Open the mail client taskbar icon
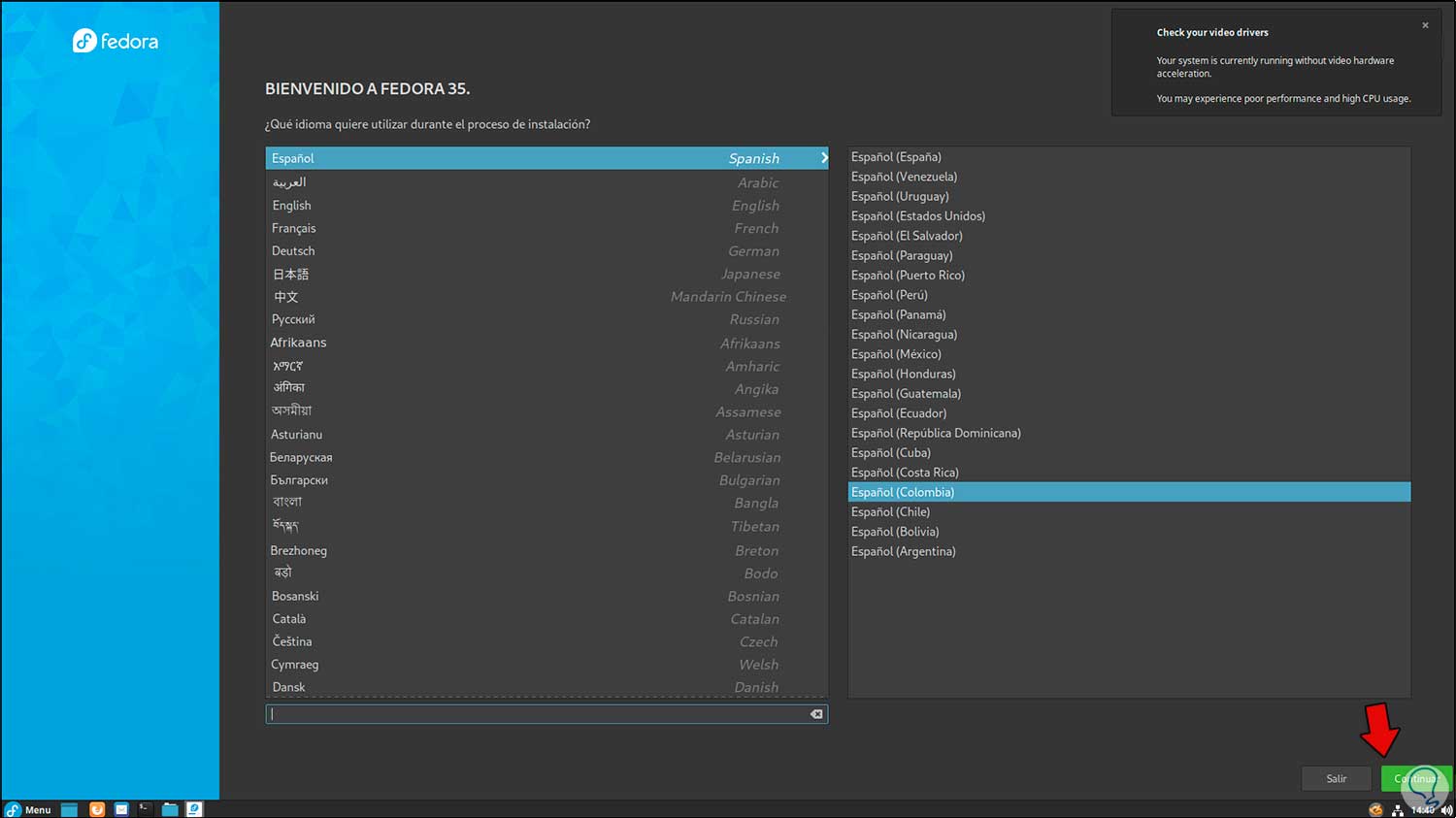The width and height of the screenshot is (1456, 818). [121, 809]
